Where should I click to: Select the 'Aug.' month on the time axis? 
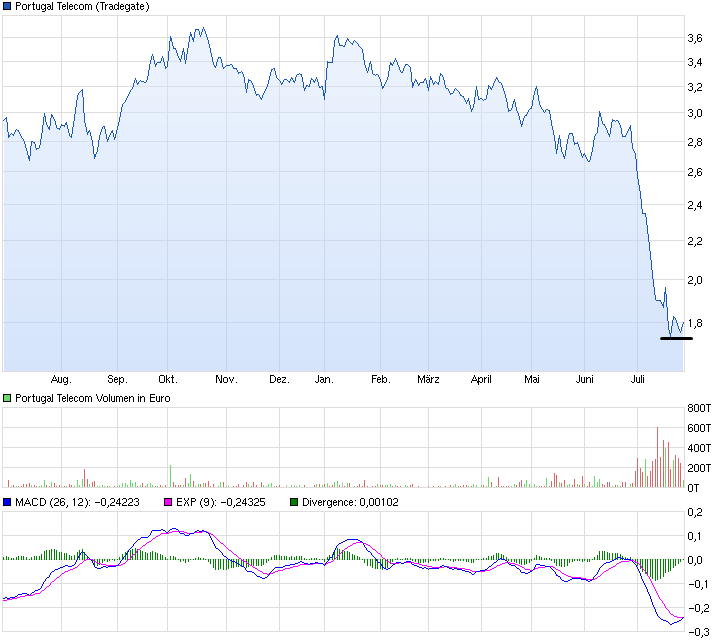coord(61,380)
